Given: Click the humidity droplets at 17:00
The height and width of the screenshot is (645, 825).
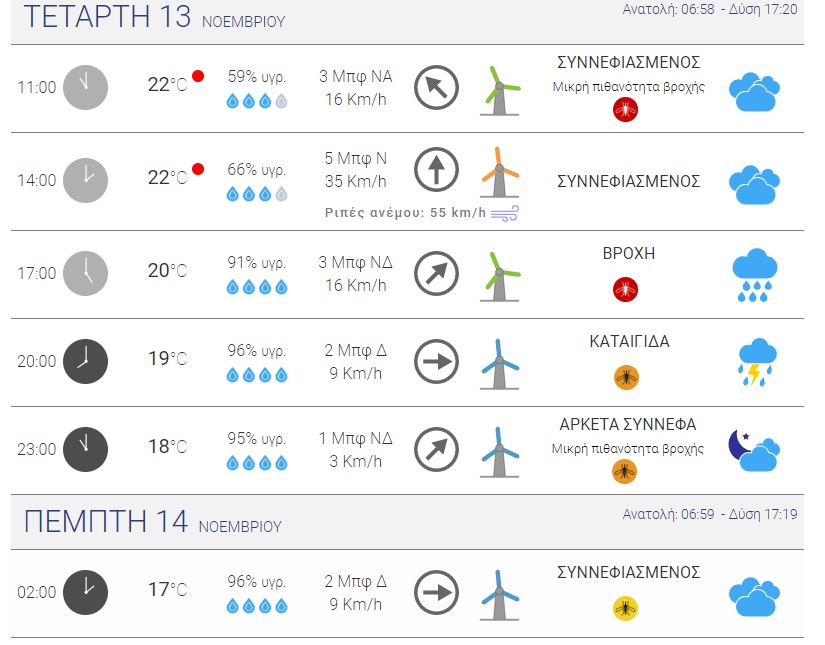Looking at the screenshot, I should point(257,288).
